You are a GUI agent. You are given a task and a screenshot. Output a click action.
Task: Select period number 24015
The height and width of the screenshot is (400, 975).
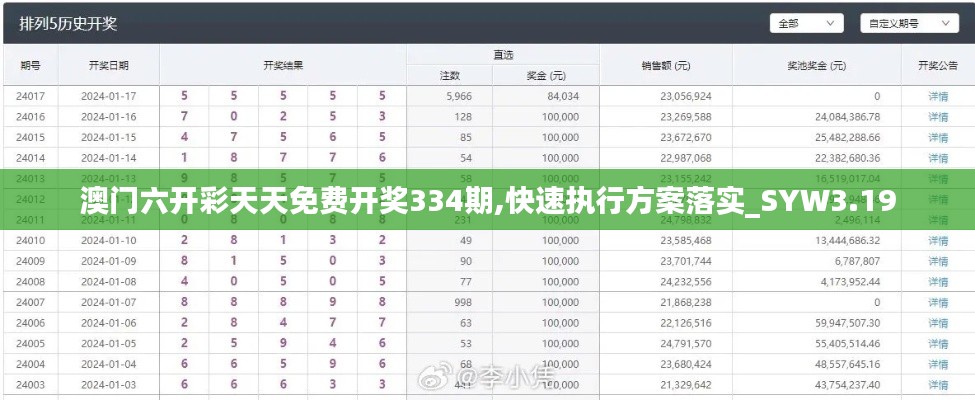[x=30, y=137]
